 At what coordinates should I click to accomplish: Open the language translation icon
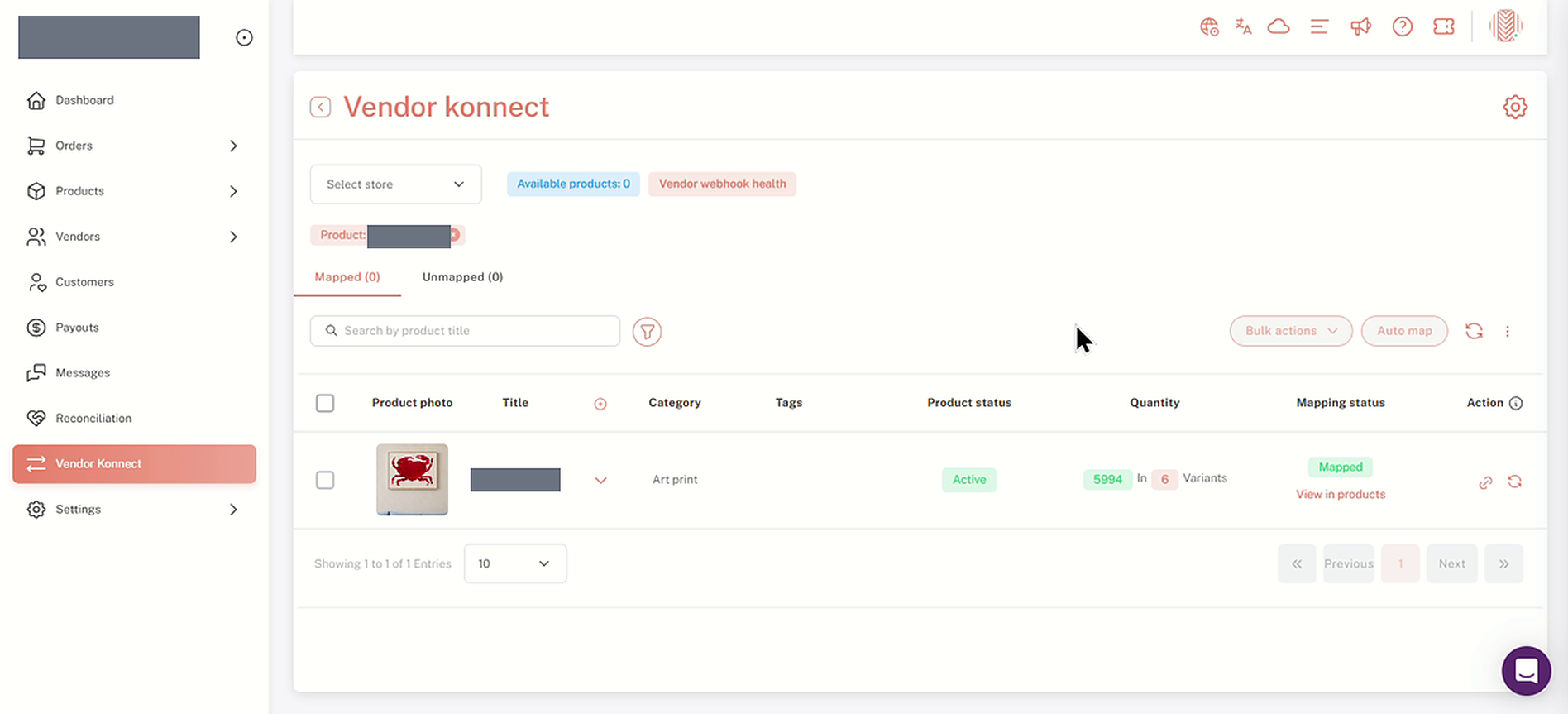pyautogui.click(x=1244, y=26)
